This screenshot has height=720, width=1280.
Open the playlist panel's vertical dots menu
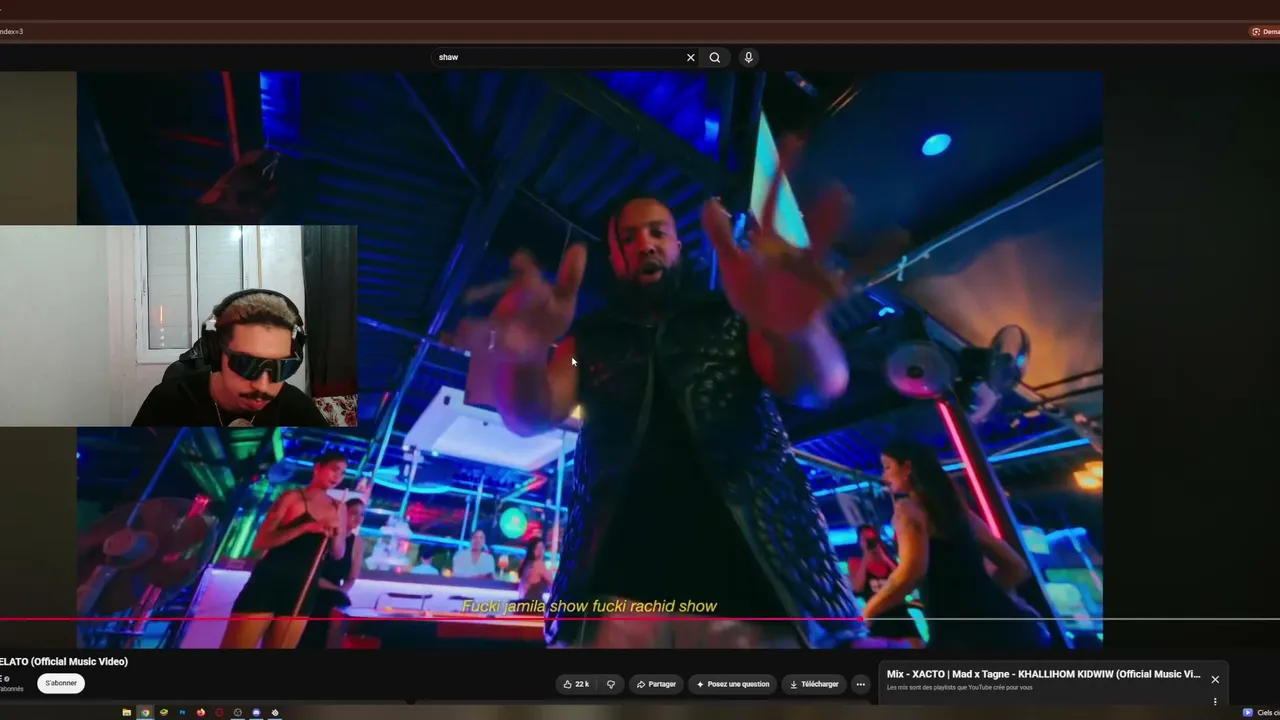pyautogui.click(x=1215, y=701)
